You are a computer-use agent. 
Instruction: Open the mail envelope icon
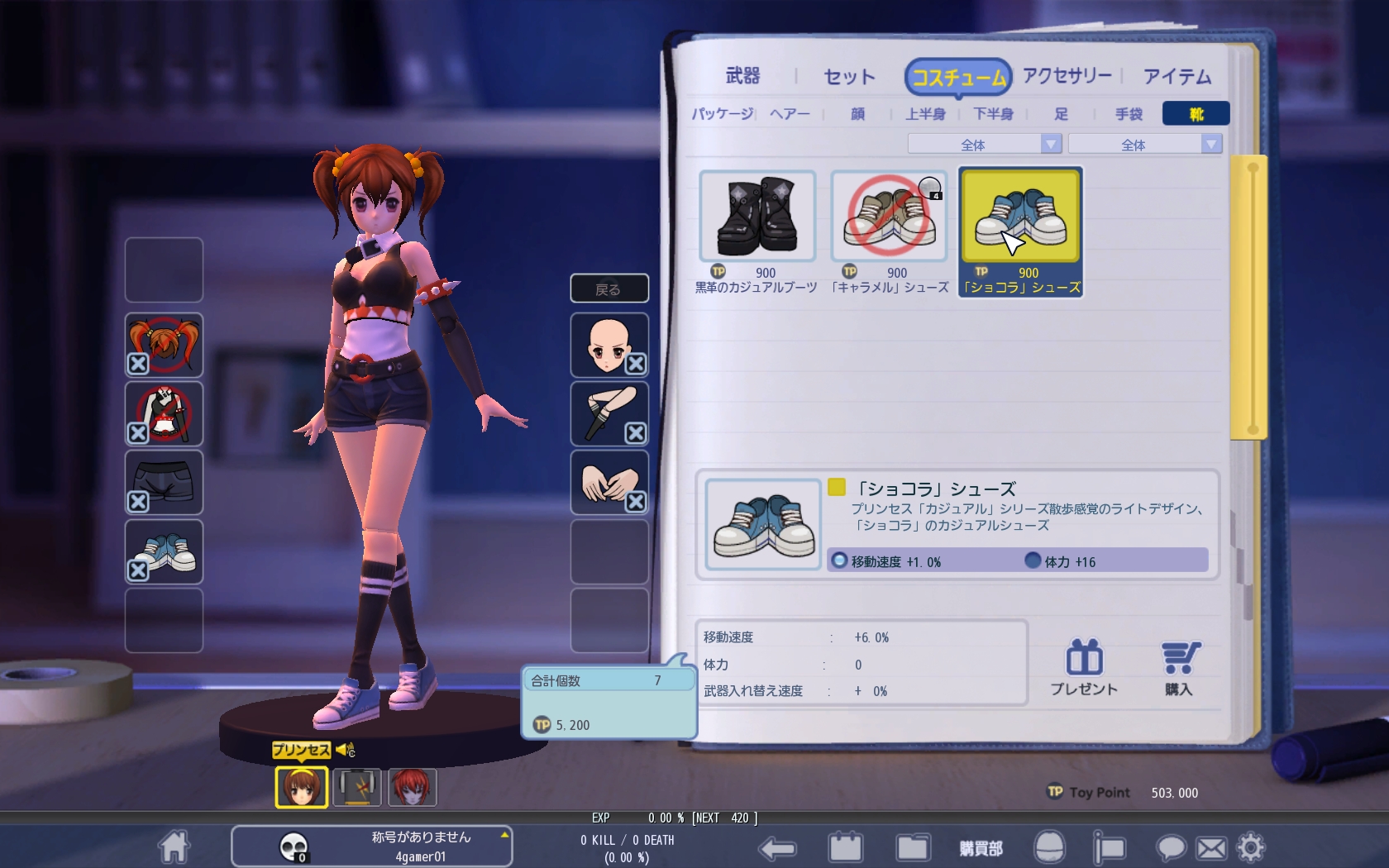[1211, 848]
